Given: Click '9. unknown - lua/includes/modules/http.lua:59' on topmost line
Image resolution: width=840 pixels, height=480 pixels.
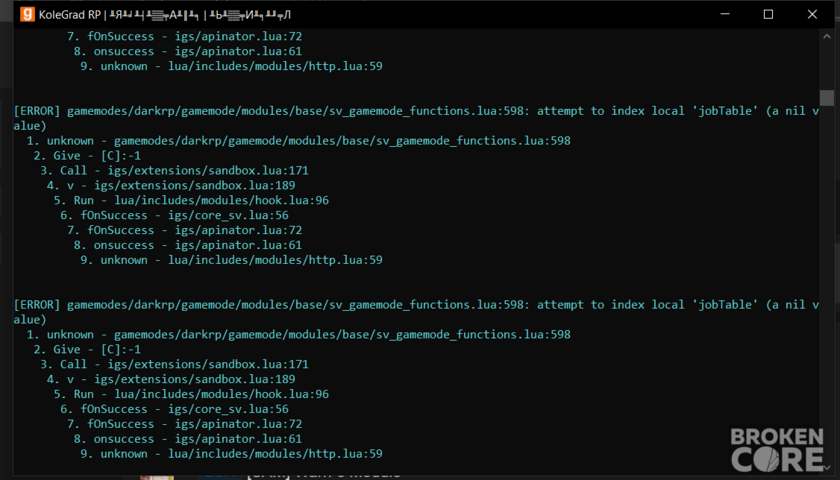Looking at the screenshot, I should pyautogui.click(x=231, y=66).
